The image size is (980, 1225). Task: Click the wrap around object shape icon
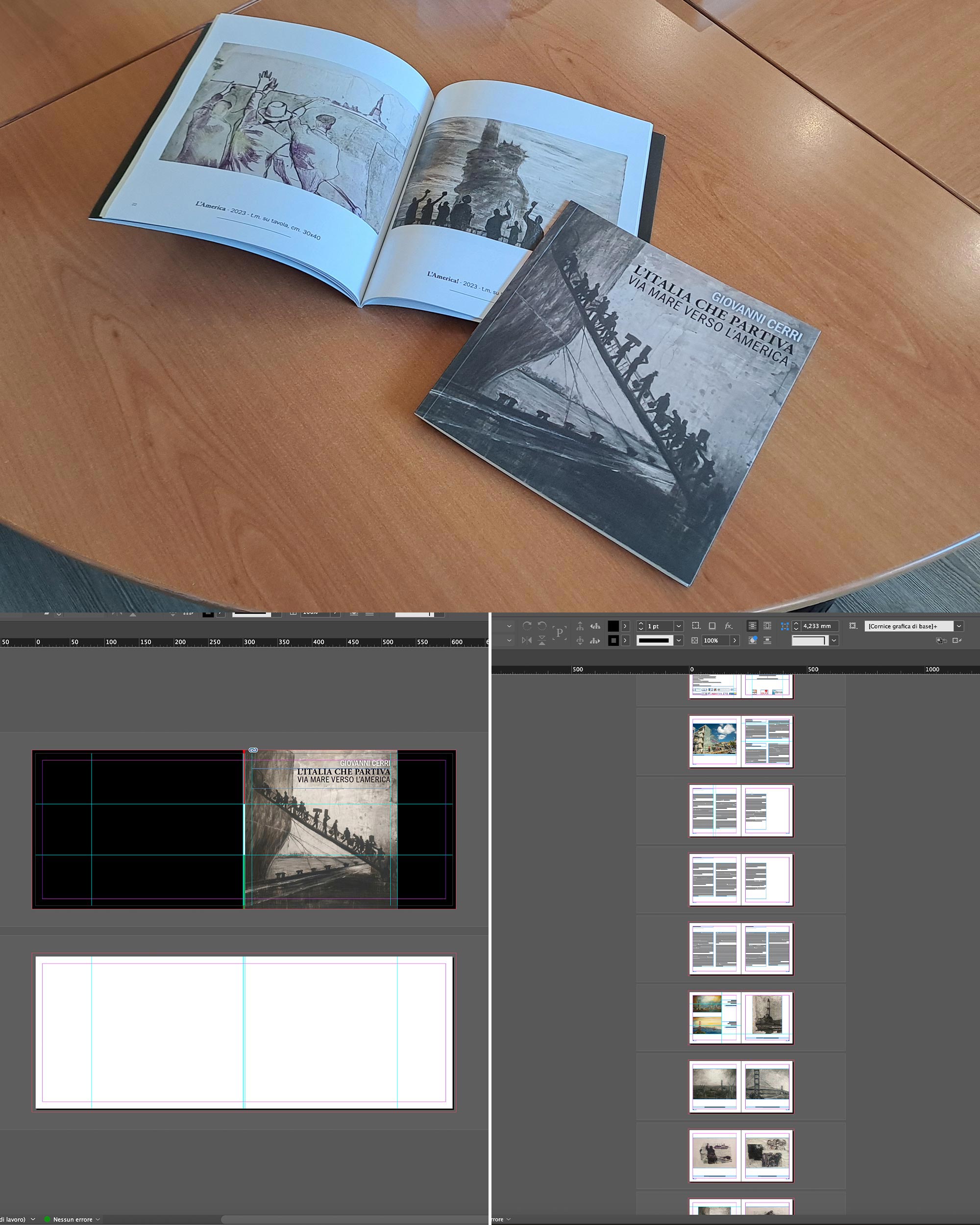pyautogui.click(x=752, y=640)
